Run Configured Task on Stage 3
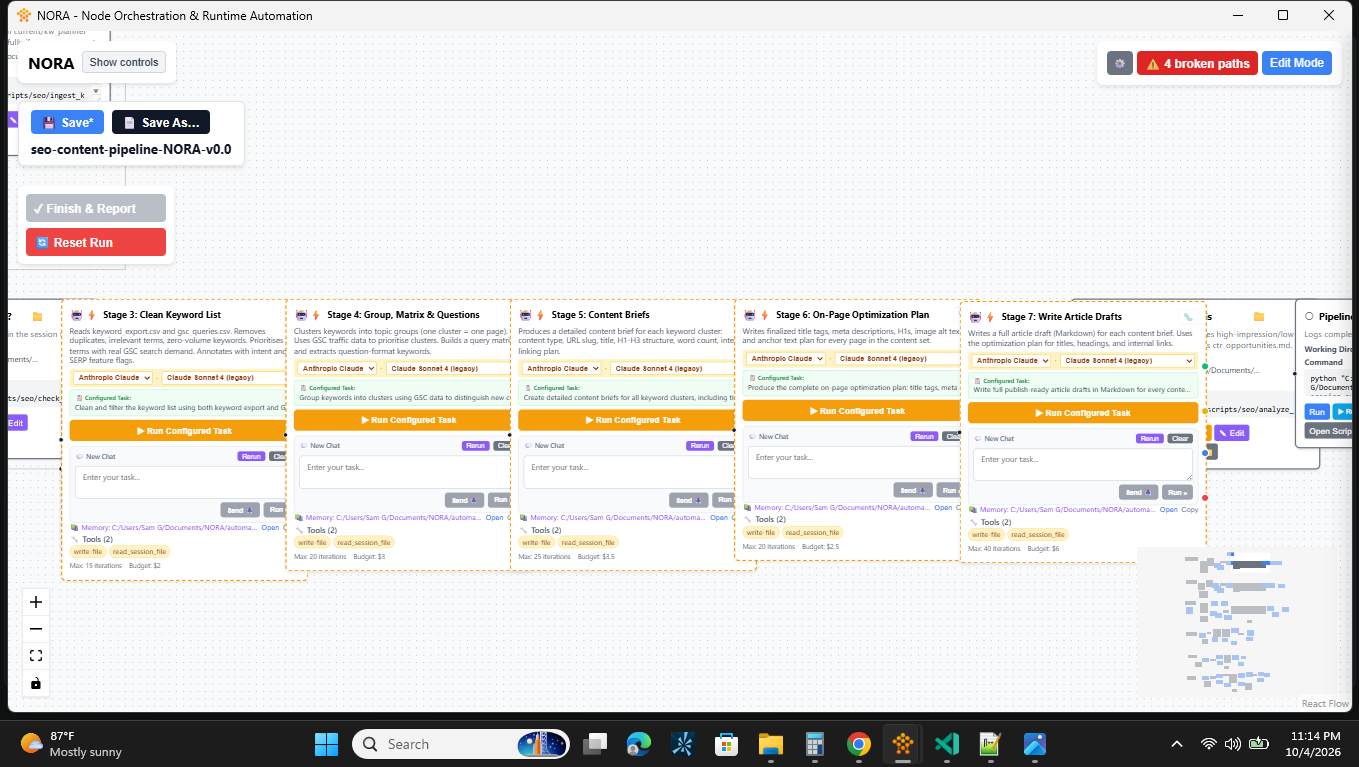Image resolution: width=1359 pixels, height=767 pixels. click(179, 431)
